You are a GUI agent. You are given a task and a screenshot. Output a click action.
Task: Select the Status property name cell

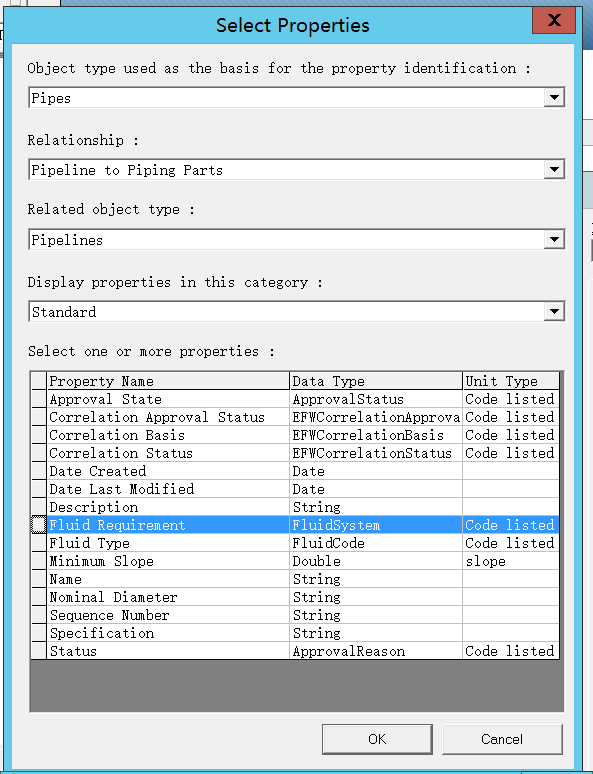point(168,651)
